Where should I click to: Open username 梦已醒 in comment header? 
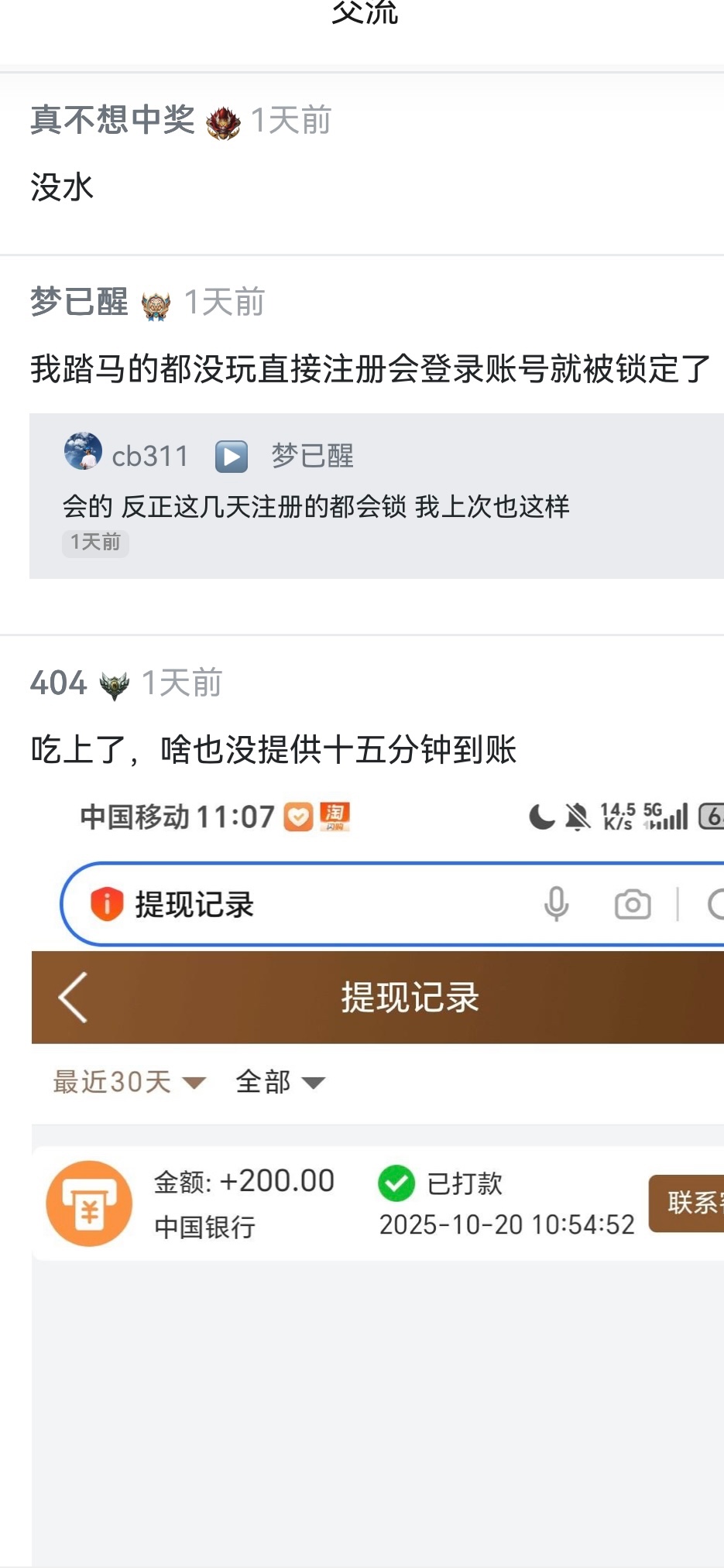(x=79, y=302)
